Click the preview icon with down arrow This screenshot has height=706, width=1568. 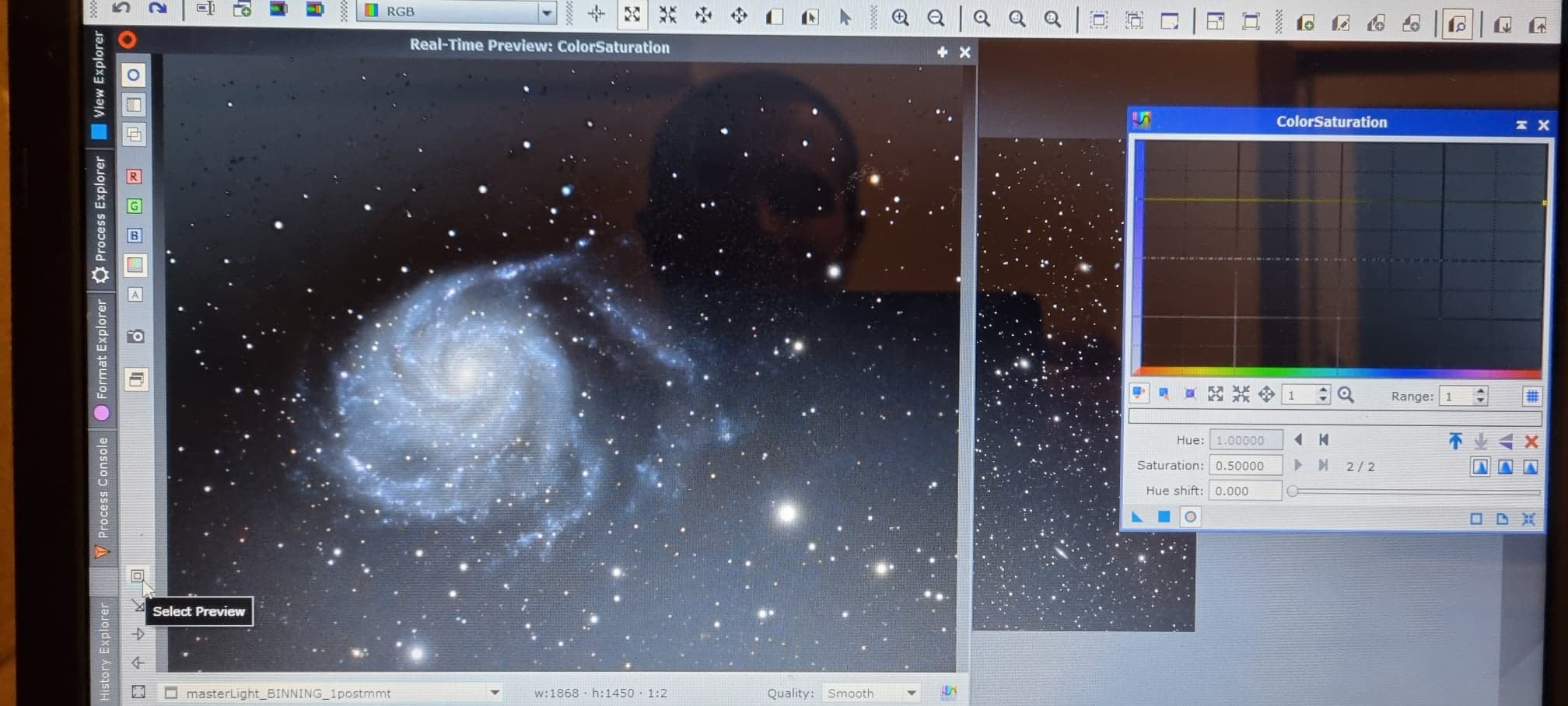[1503, 25]
